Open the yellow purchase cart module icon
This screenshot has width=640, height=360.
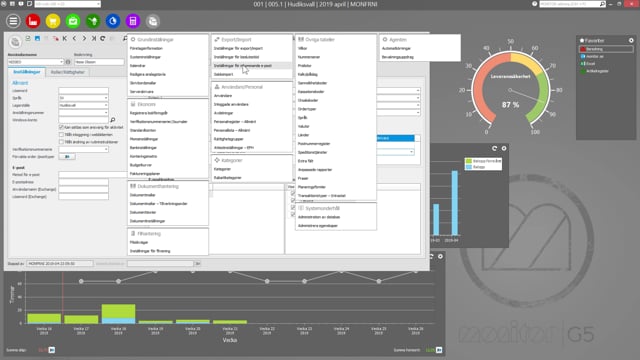click(x=53, y=21)
